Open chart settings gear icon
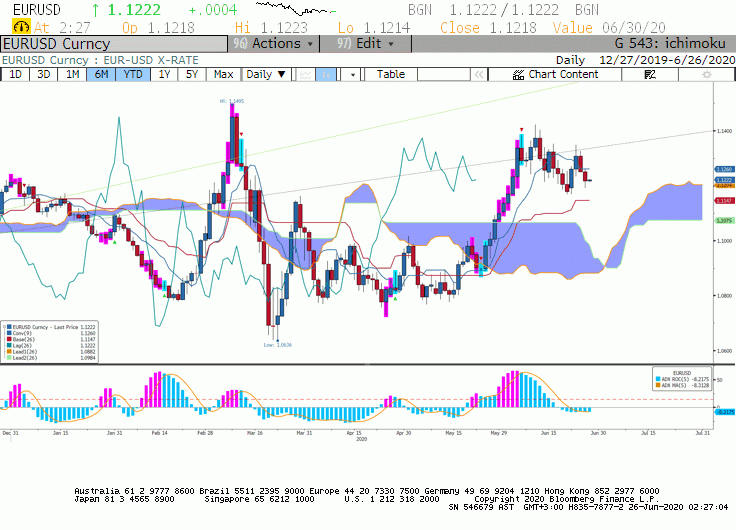 click(x=706, y=75)
